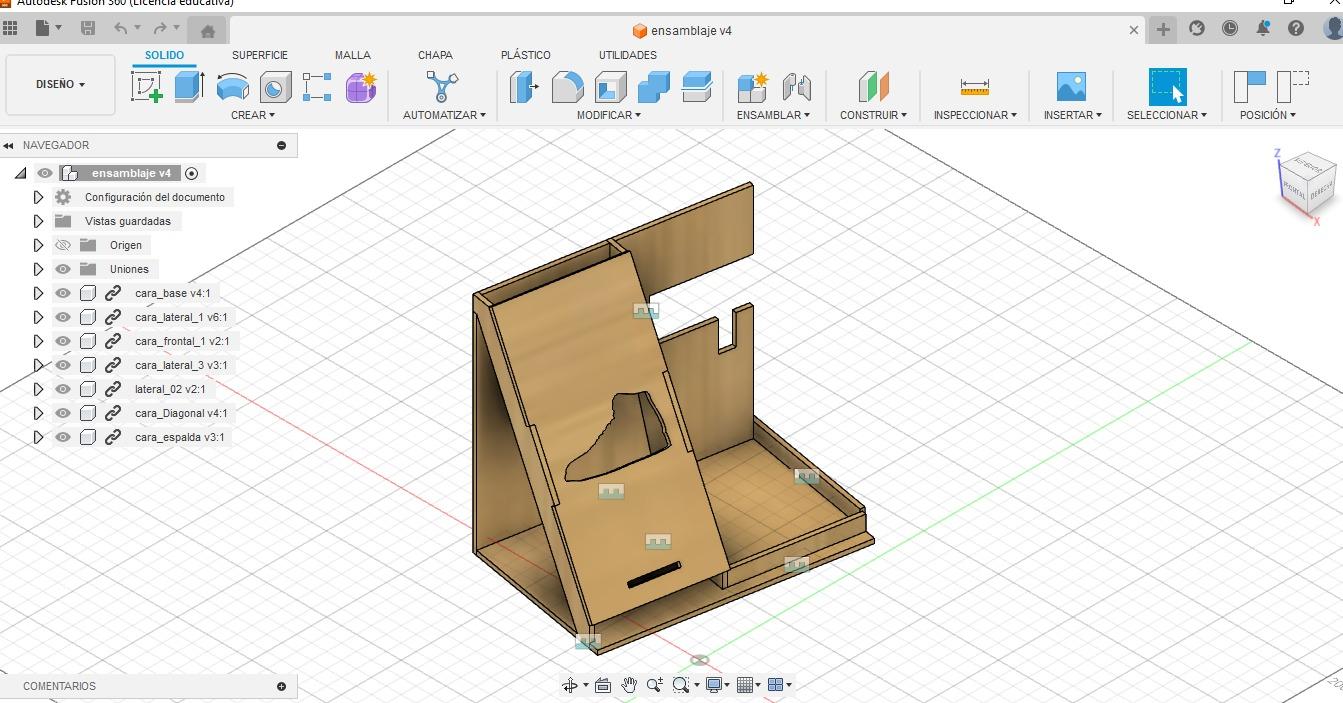Collapse the NAVEGADOR panel
The width and height of the screenshot is (1343, 703).
[9, 145]
